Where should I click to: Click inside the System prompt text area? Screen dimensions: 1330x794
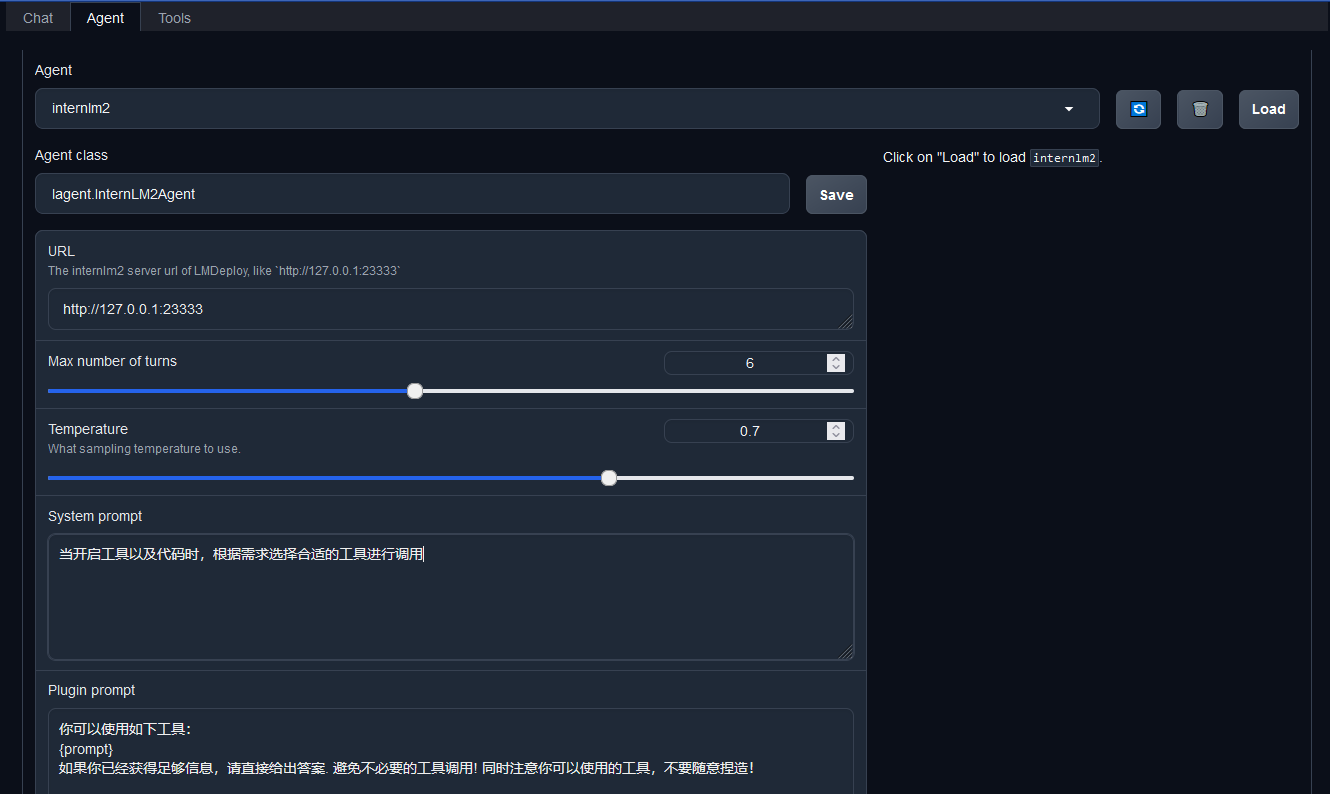click(x=451, y=597)
